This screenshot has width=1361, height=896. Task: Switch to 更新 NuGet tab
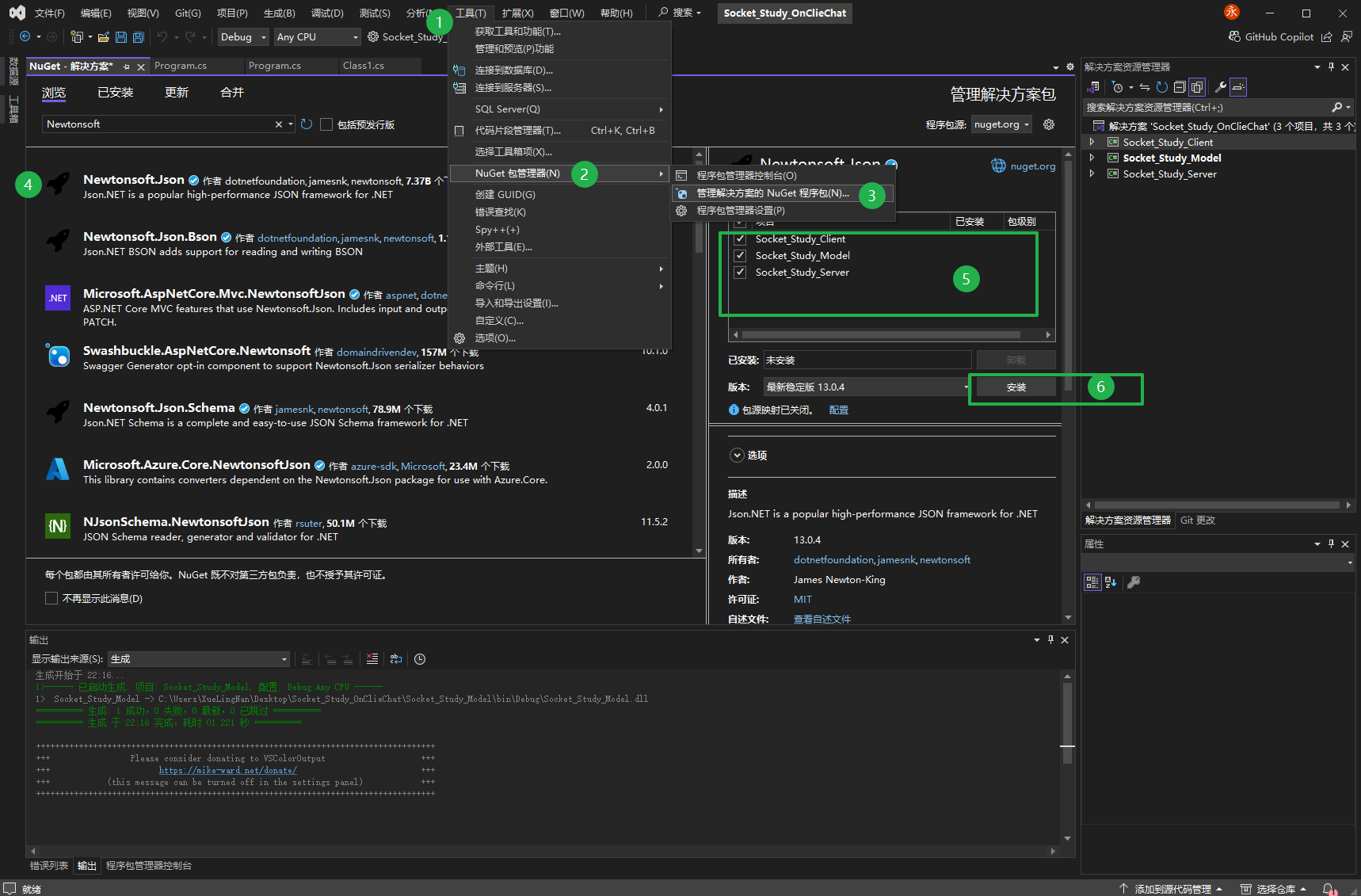tap(177, 93)
